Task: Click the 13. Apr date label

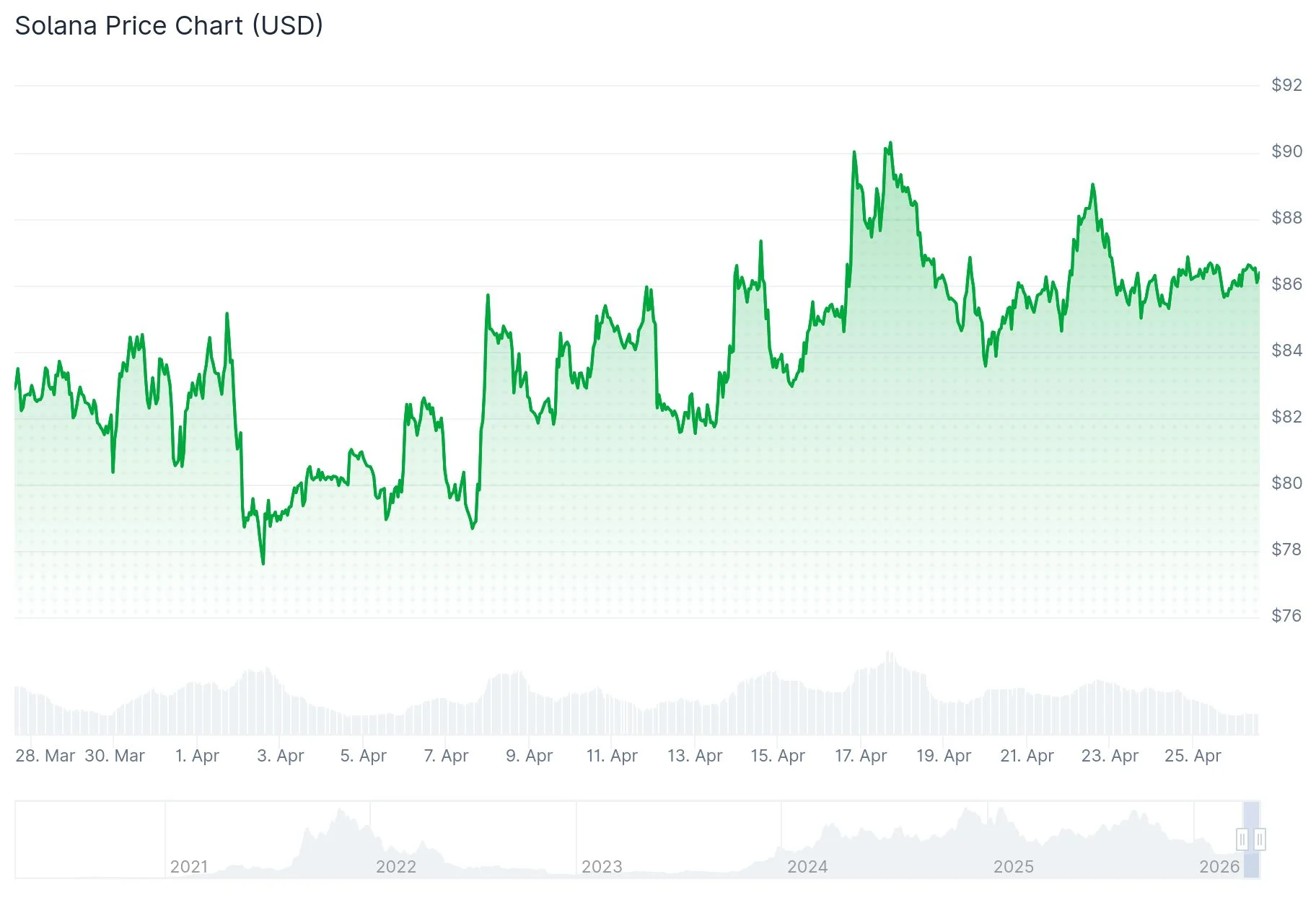Action: click(695, 756)
